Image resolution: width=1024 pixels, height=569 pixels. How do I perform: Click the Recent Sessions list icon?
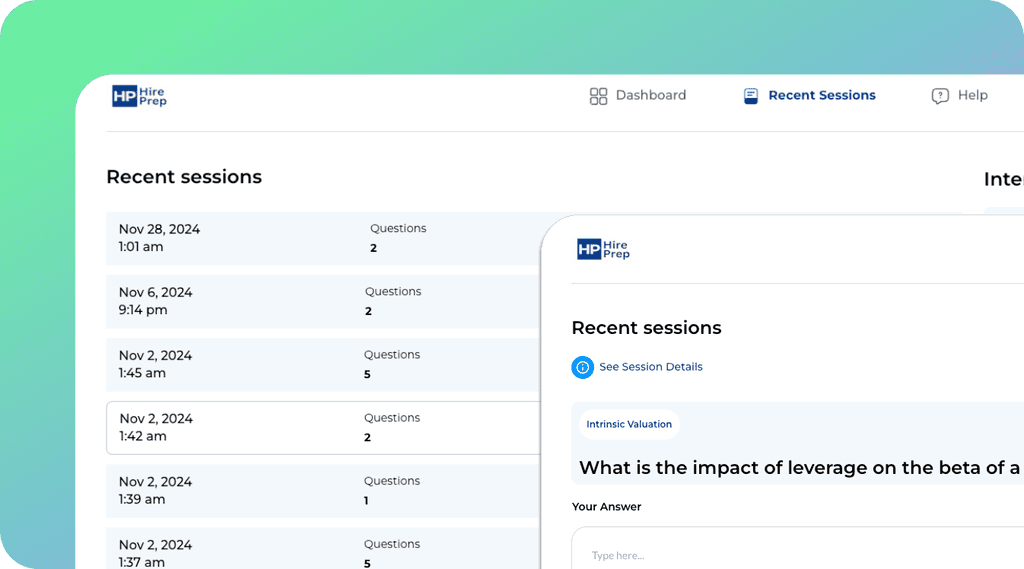(751, 96)
